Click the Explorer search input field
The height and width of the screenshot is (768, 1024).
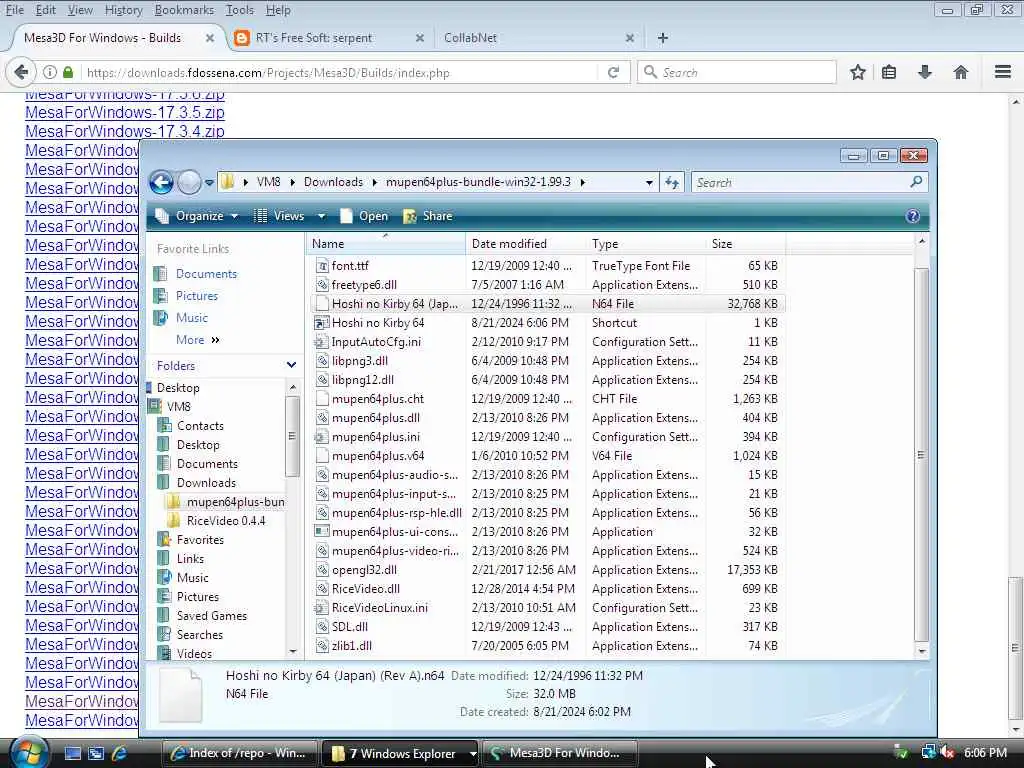point(800,182)
